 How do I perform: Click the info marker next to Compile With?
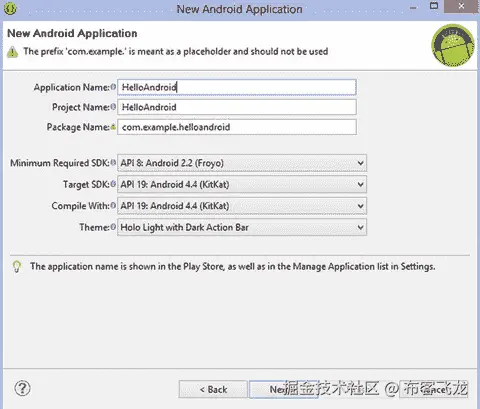(x=113, y=205)
